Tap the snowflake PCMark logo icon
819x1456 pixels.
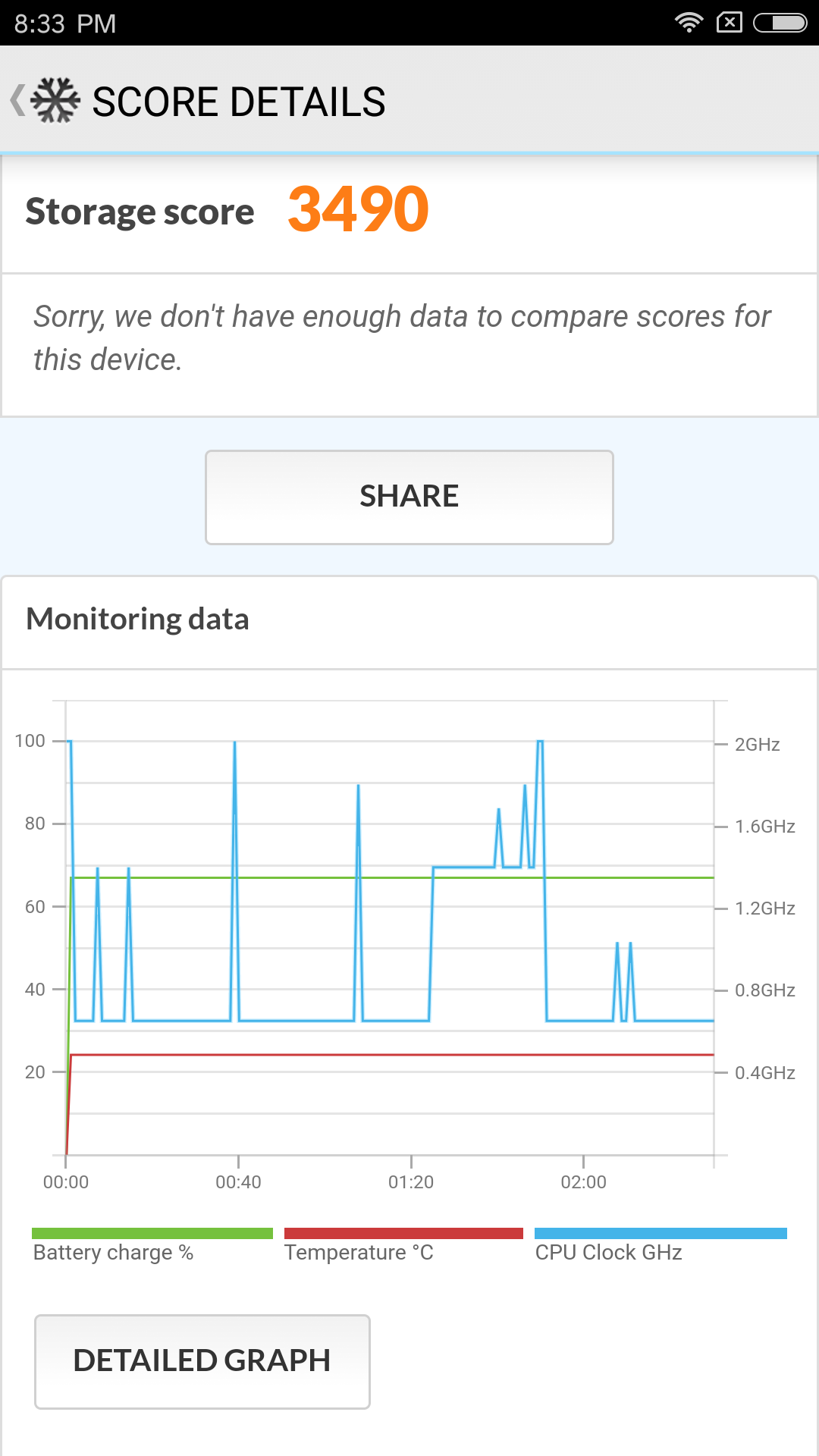[57, 101]
